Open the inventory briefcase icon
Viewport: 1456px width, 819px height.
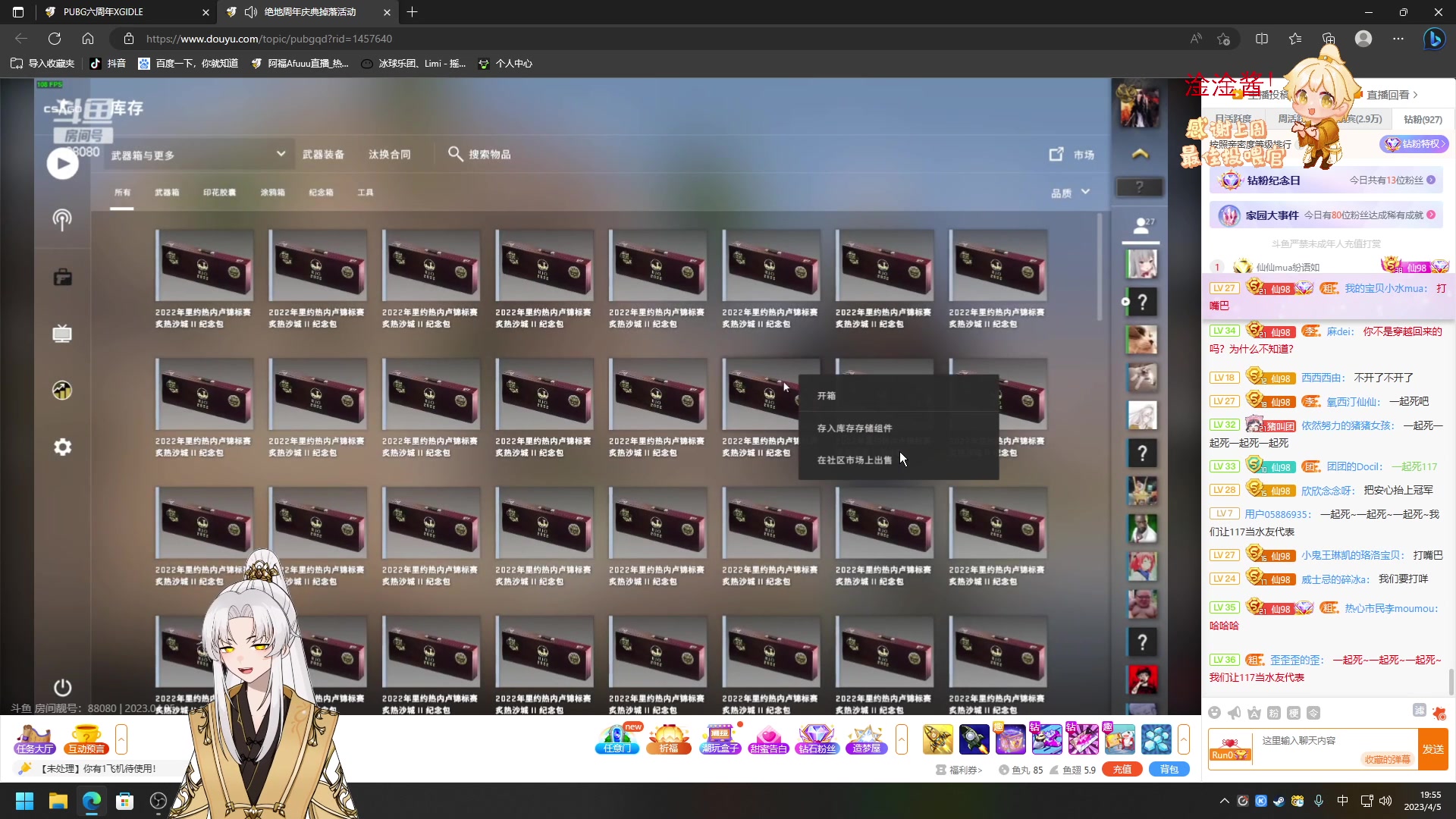tap(62, 277)
